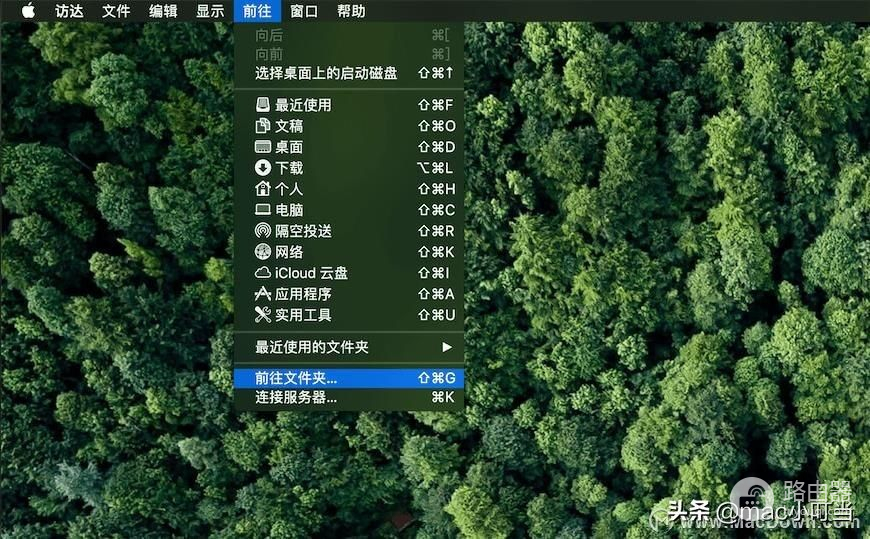Click the 实用工具 tools icon

(262, 314)
